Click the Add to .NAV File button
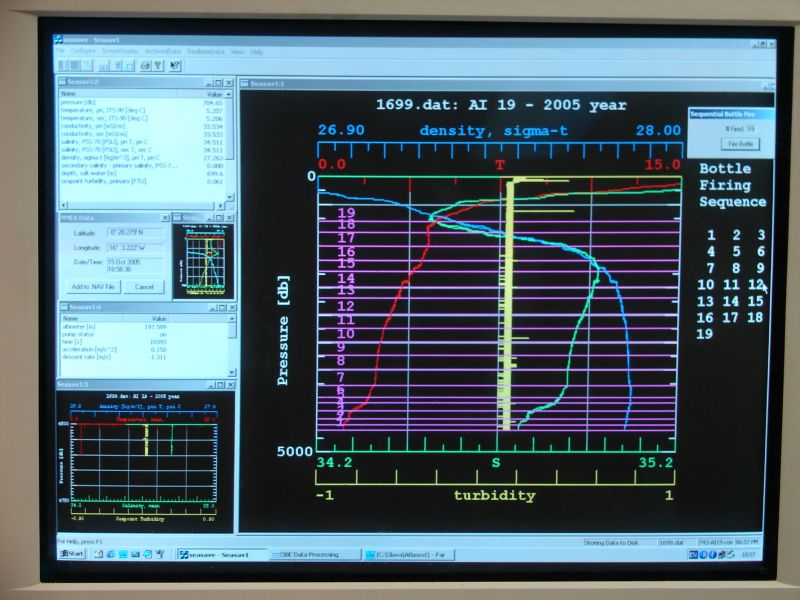 (94, 287)
